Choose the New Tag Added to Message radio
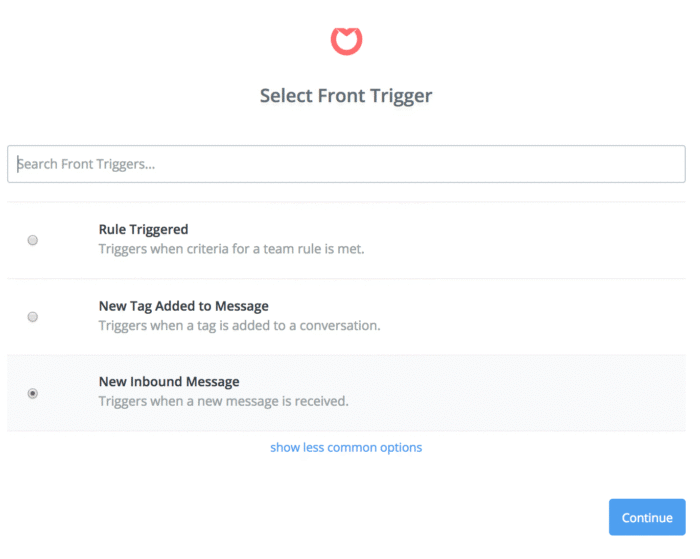The image size is (700, 559). [x=33, y=317]
